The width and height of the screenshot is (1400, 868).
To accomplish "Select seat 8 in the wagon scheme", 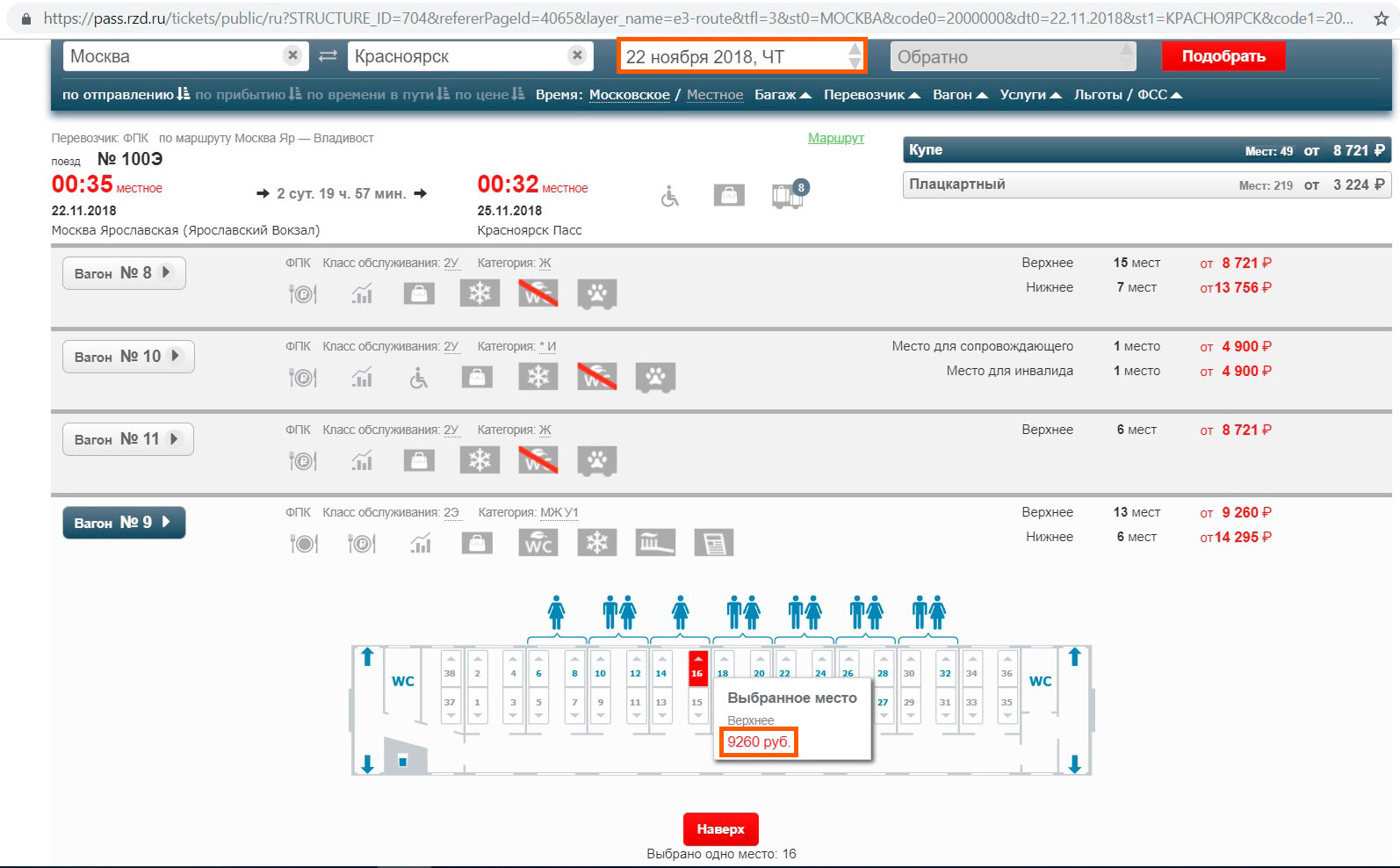I will click(x=574, y=669).
